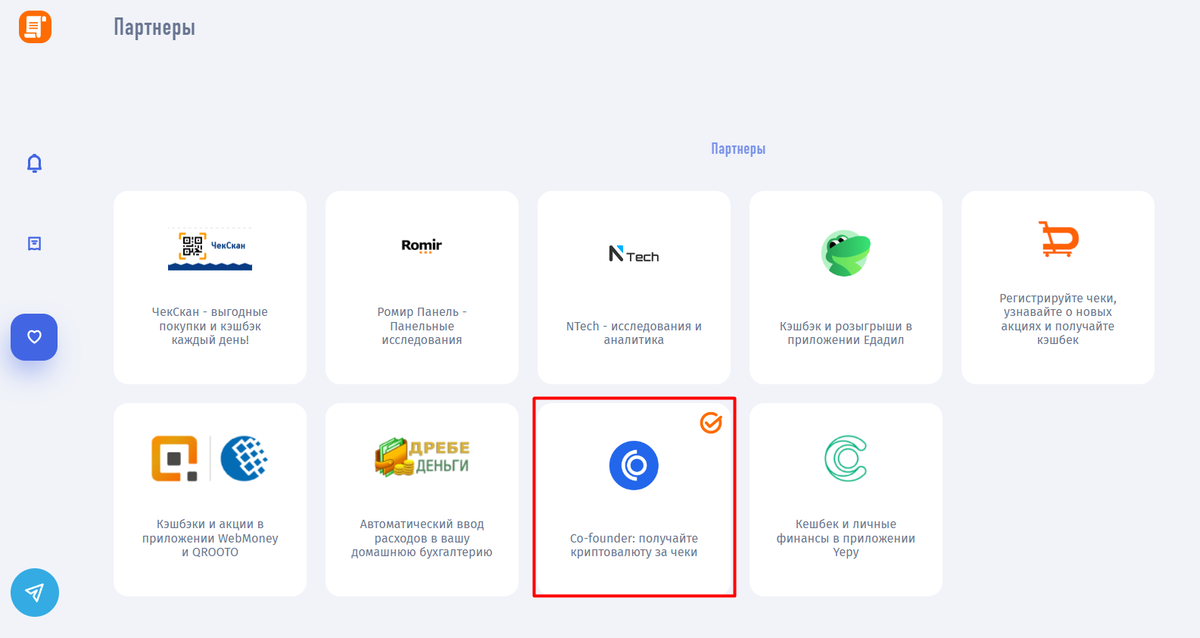Click the blue WebMoney globe logo
Viewport: 1200px width, 638px height.
(x=243, y=458)
